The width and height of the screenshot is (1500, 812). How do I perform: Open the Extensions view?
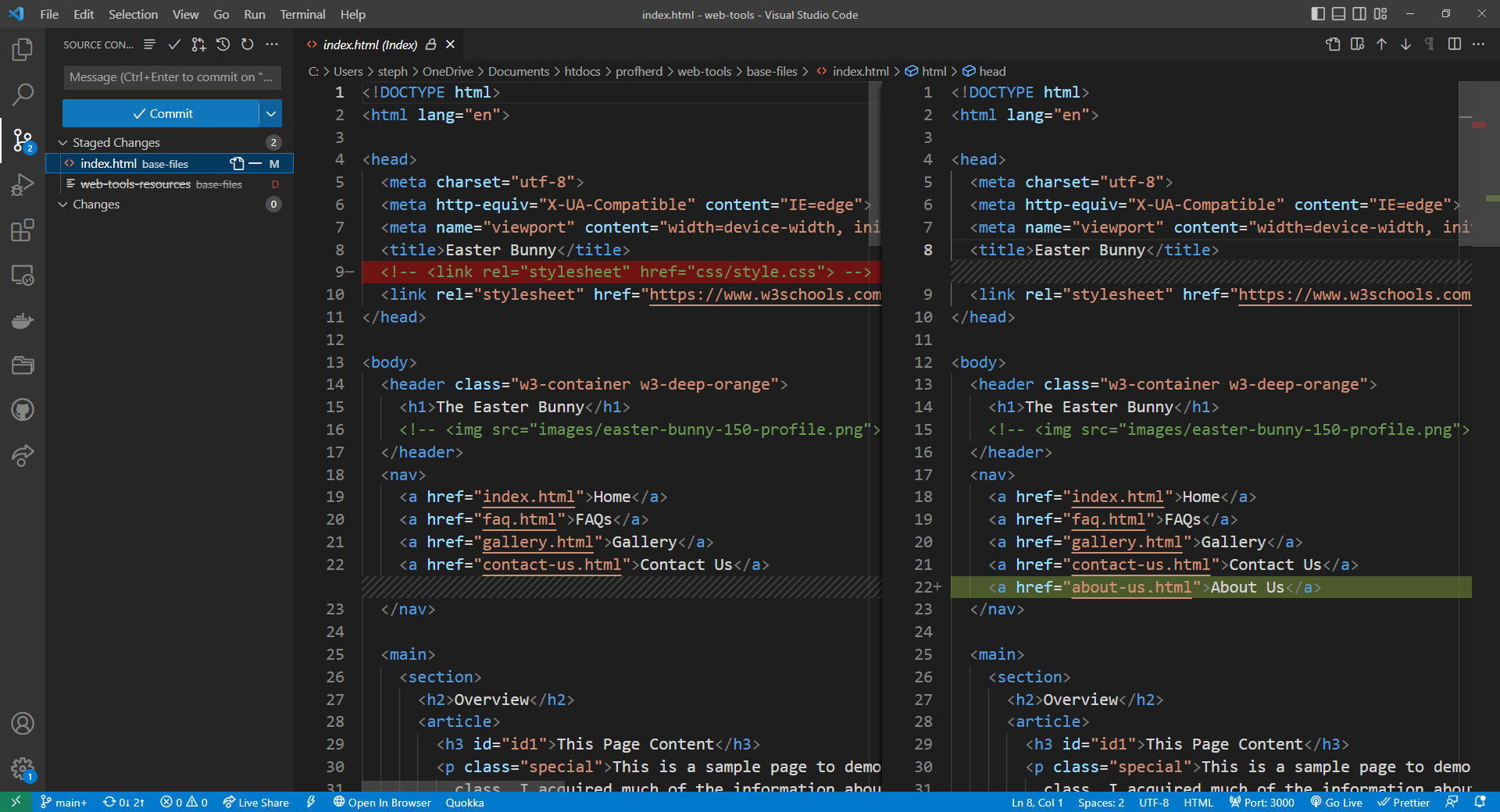point(23,230)
